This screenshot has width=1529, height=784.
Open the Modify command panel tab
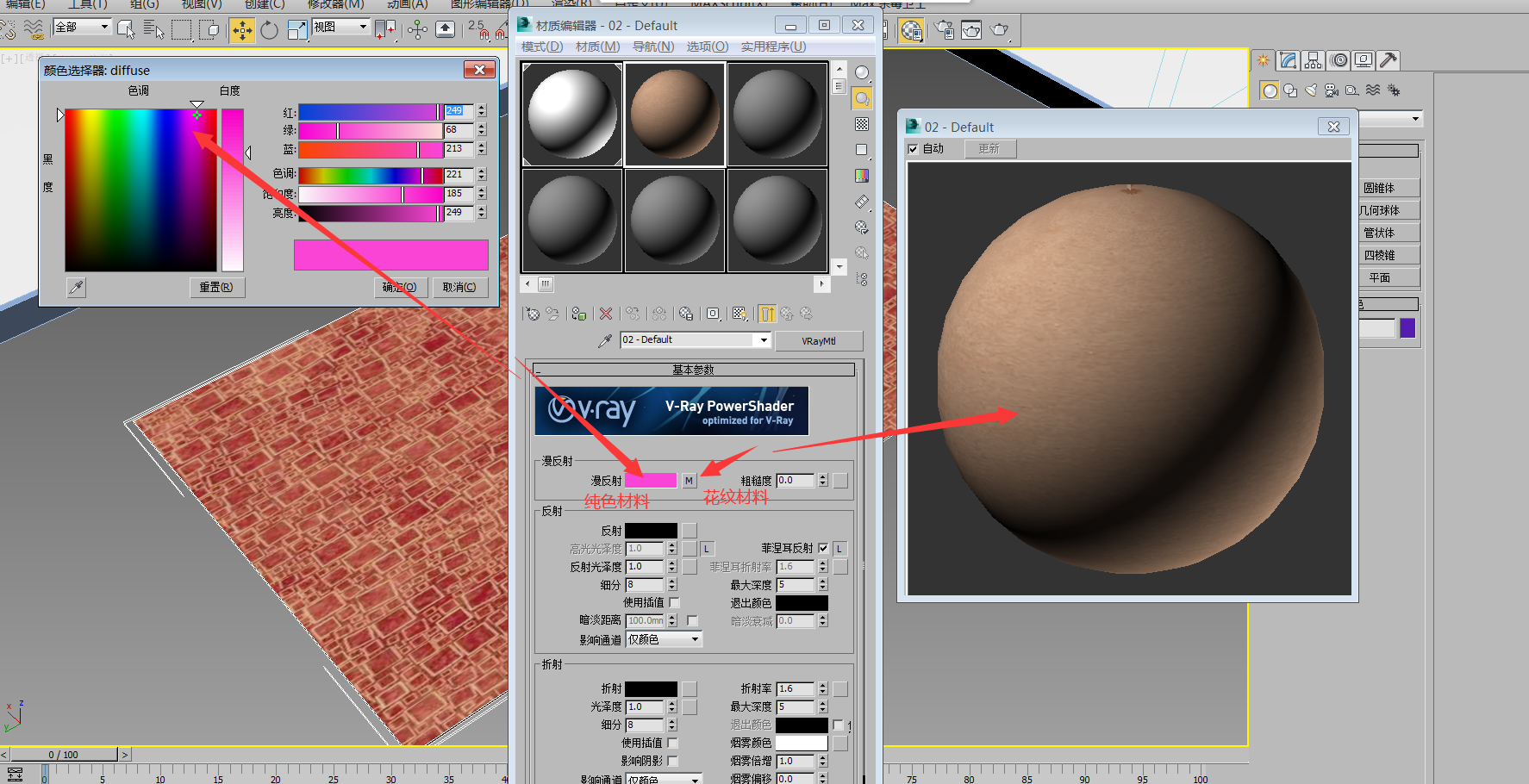pos(1289,60)
